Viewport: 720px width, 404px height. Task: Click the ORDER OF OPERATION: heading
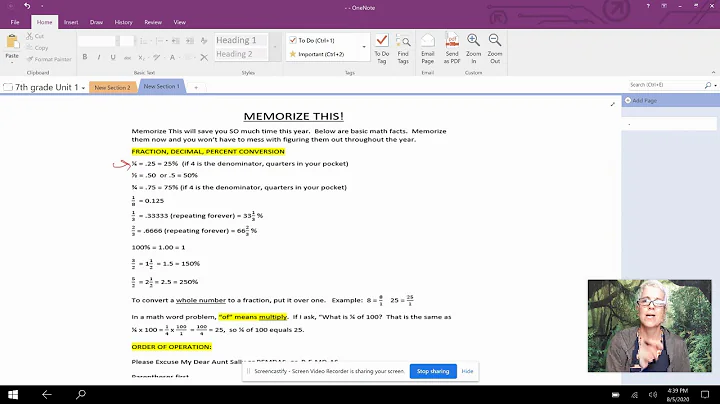pyautogui.click(x=172, y=347)
